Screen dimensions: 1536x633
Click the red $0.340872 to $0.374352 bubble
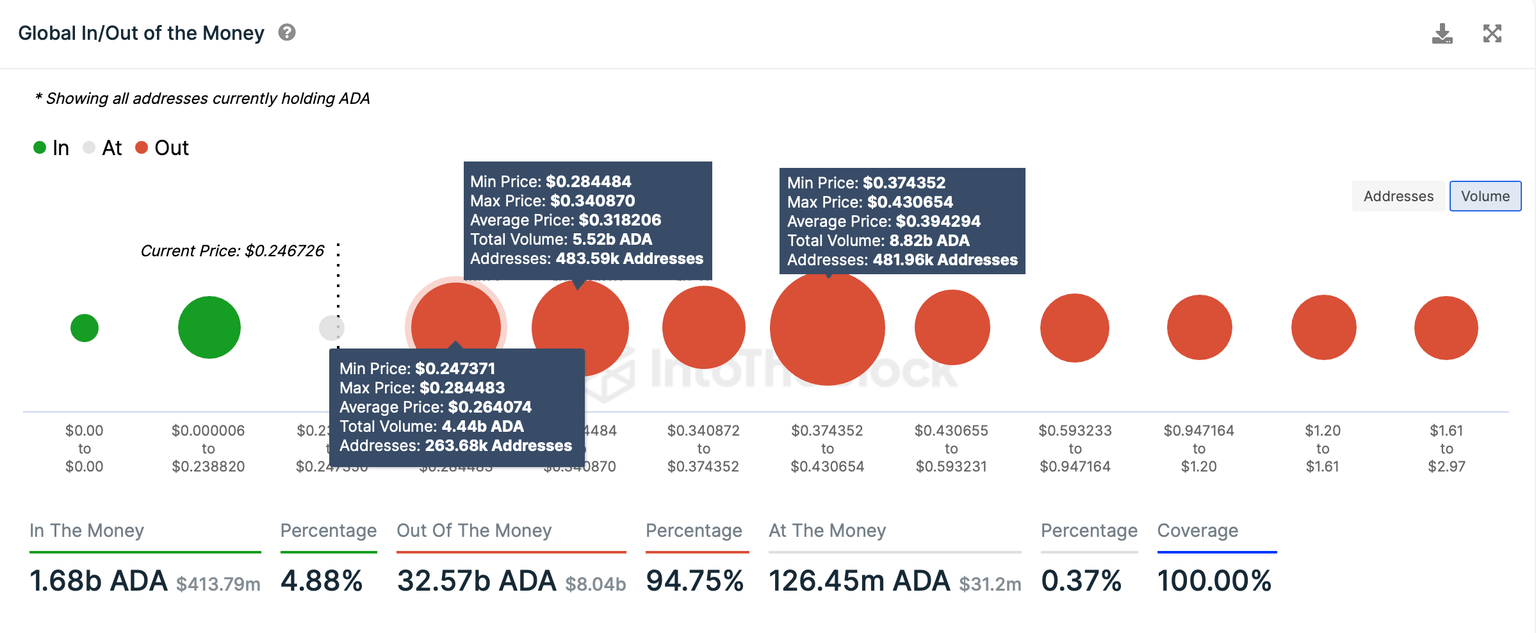(x=704, y=327)
